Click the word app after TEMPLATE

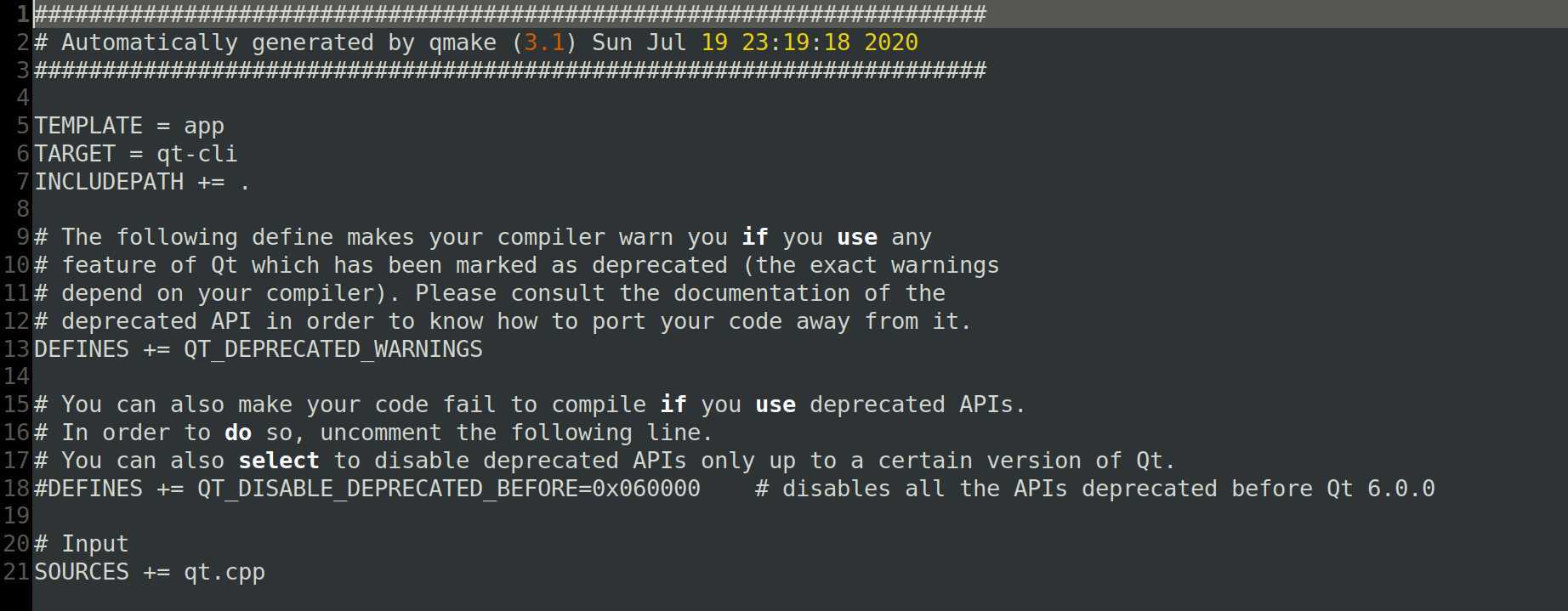point(204,126)
